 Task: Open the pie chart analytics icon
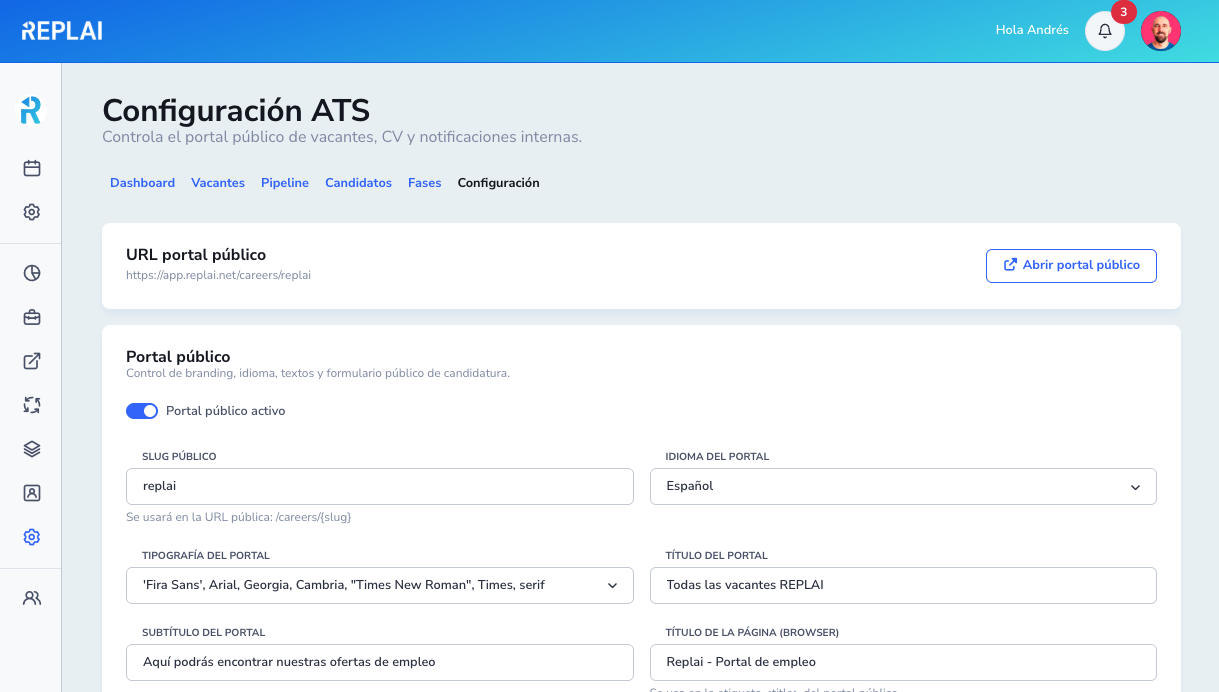pos(31,272)
